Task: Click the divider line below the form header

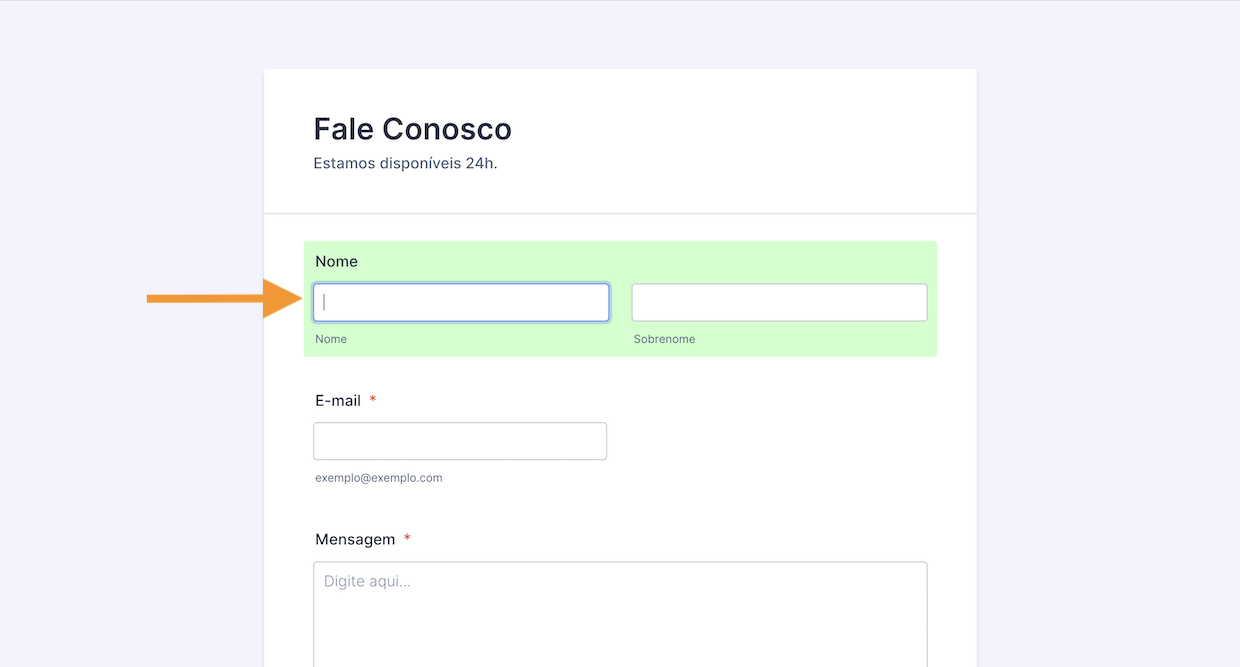Action: 620,214
